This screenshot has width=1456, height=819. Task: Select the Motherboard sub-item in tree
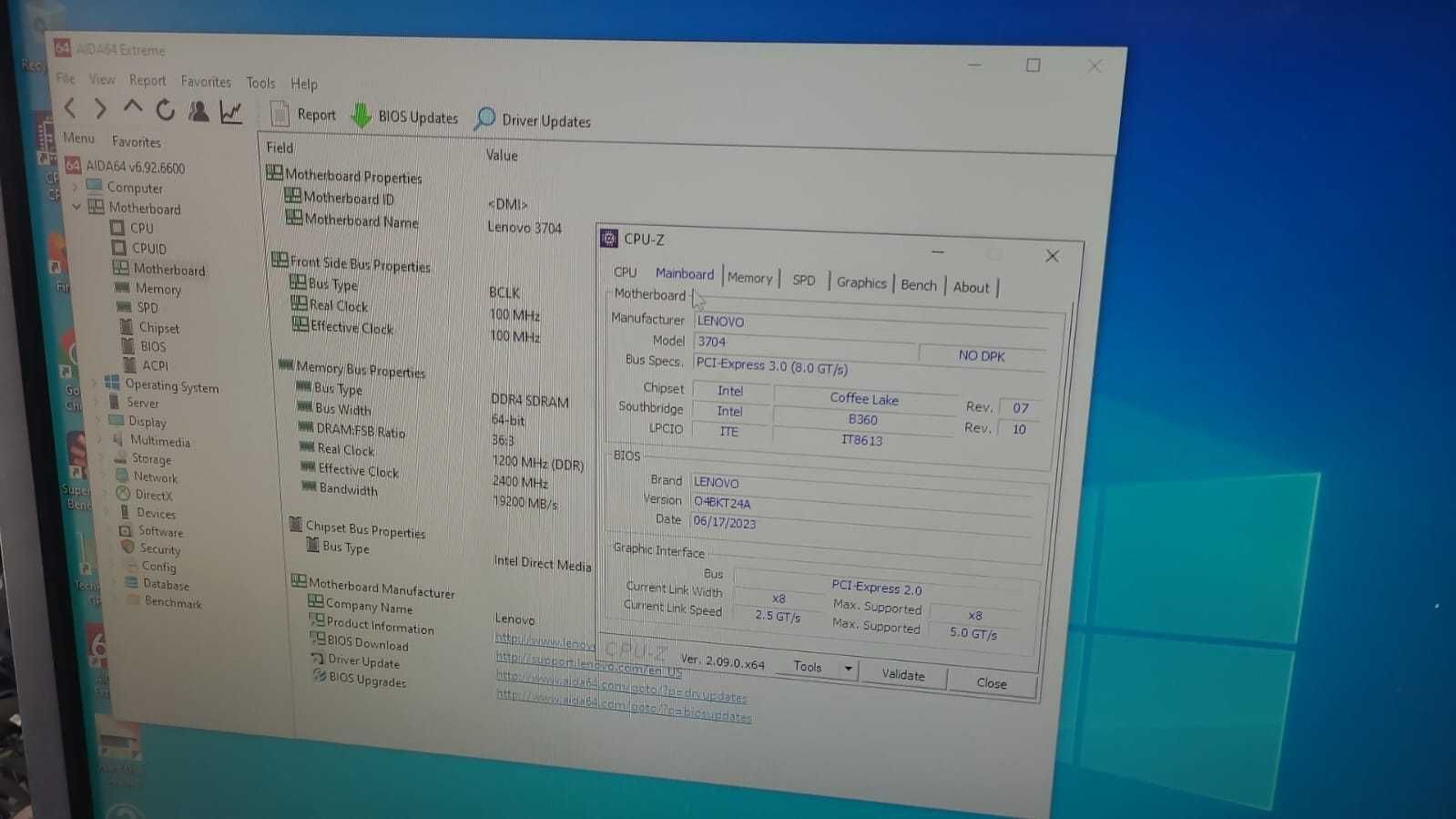(x=159, y=269)
